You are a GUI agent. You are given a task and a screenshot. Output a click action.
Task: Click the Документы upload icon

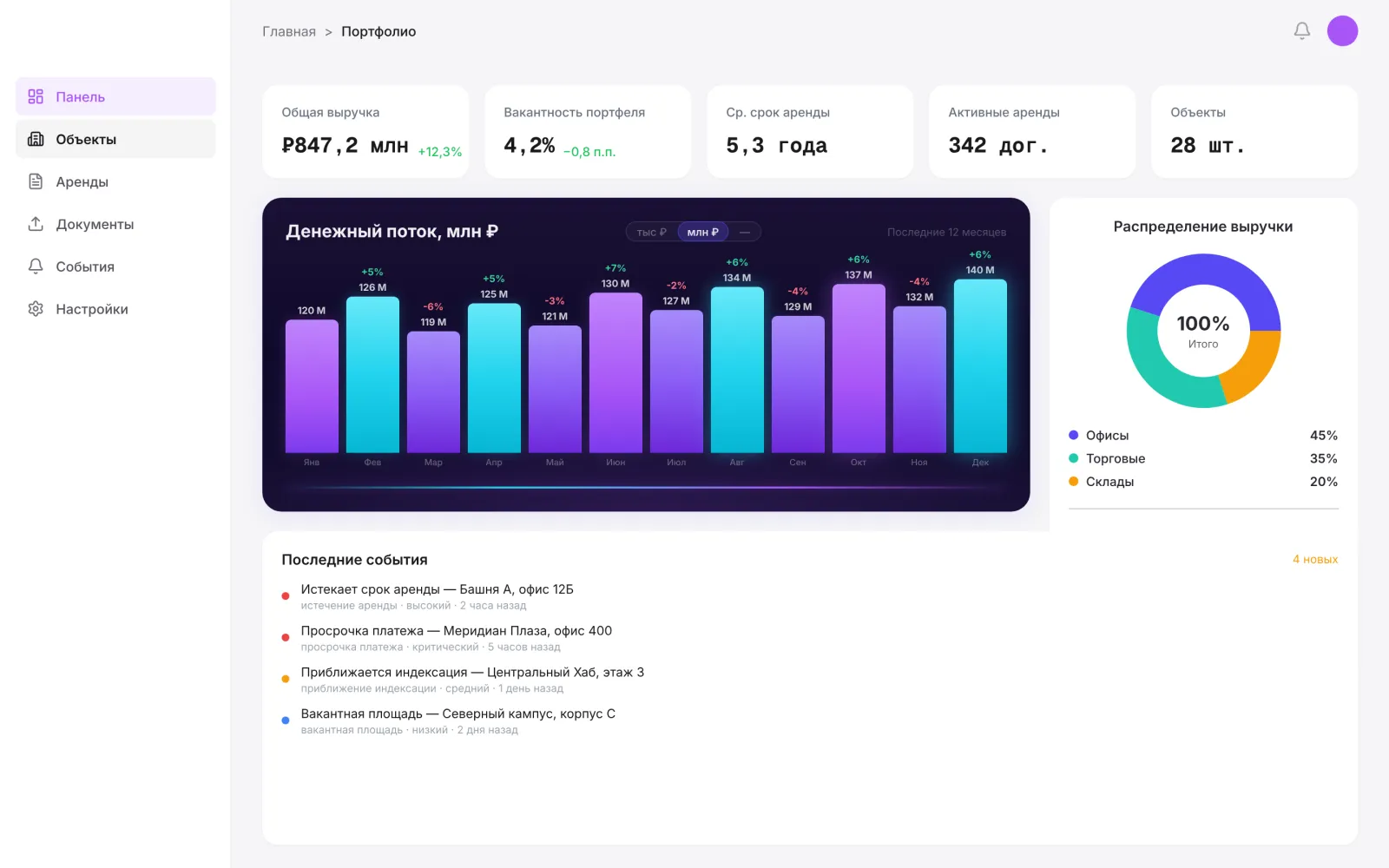click(x=36, y=224)
